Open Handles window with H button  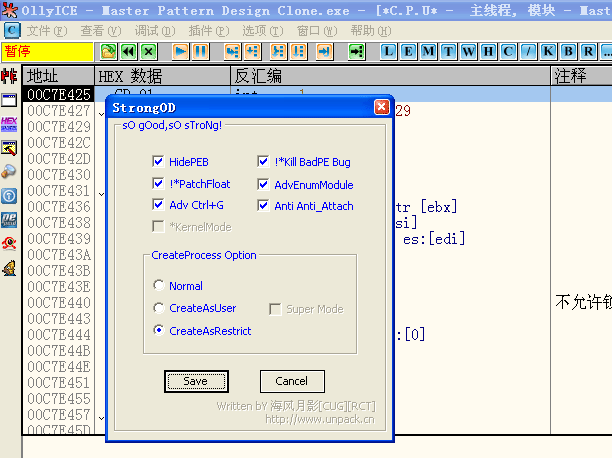(x=488, y=52)
